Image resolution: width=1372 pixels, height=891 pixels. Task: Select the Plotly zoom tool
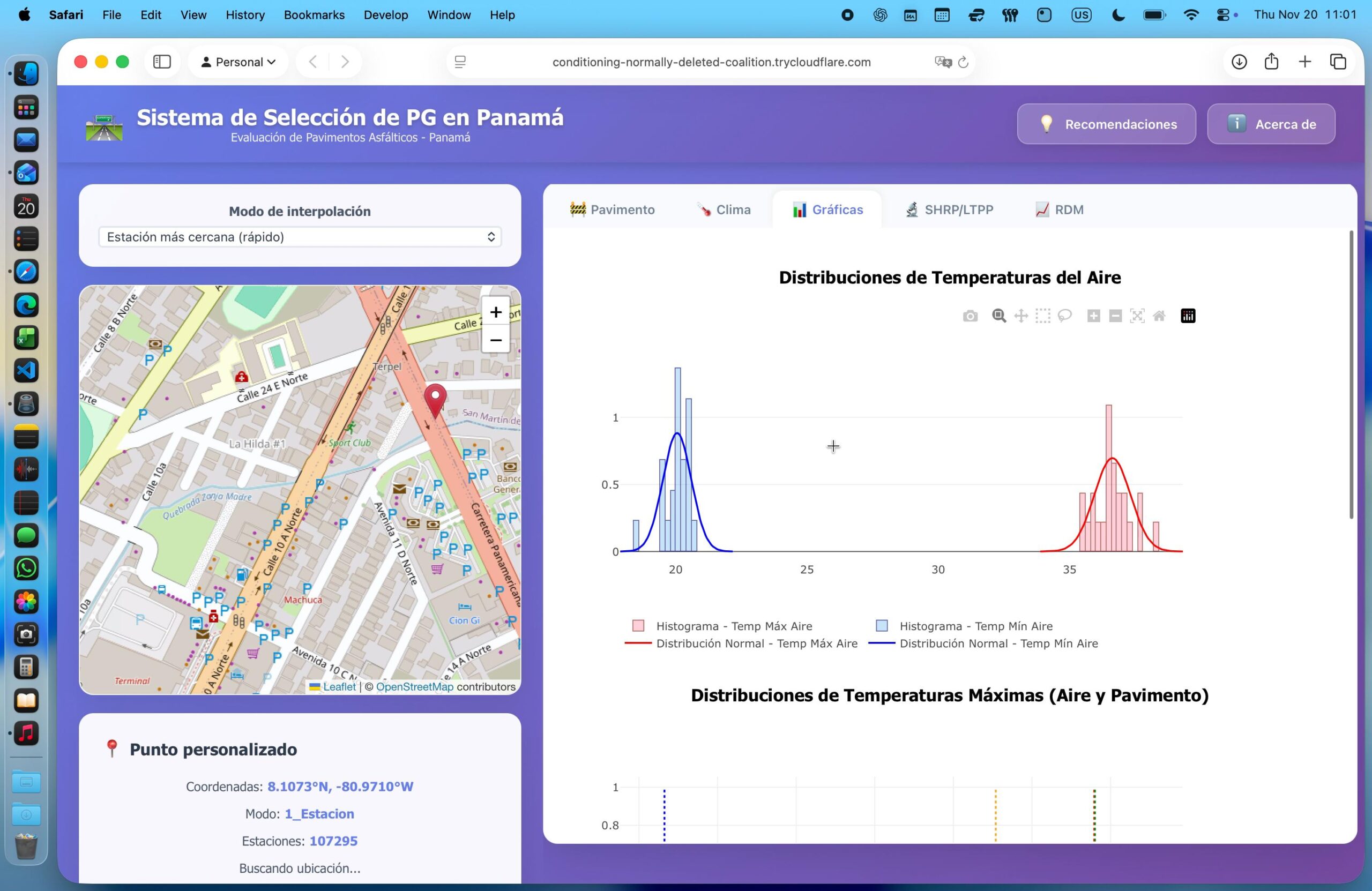point(998,316)
